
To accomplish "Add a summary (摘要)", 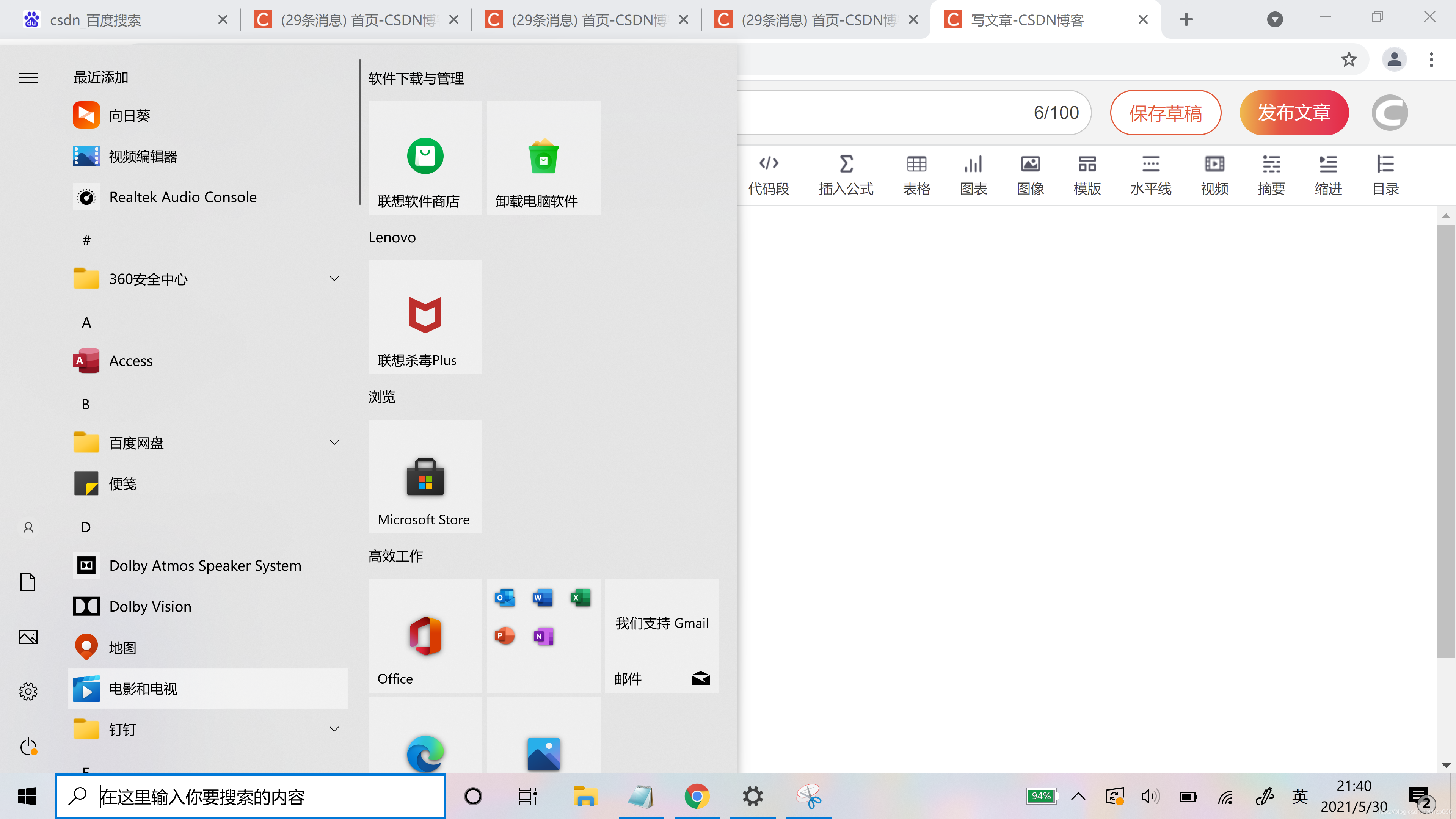I will click(x=1271, y=176).
